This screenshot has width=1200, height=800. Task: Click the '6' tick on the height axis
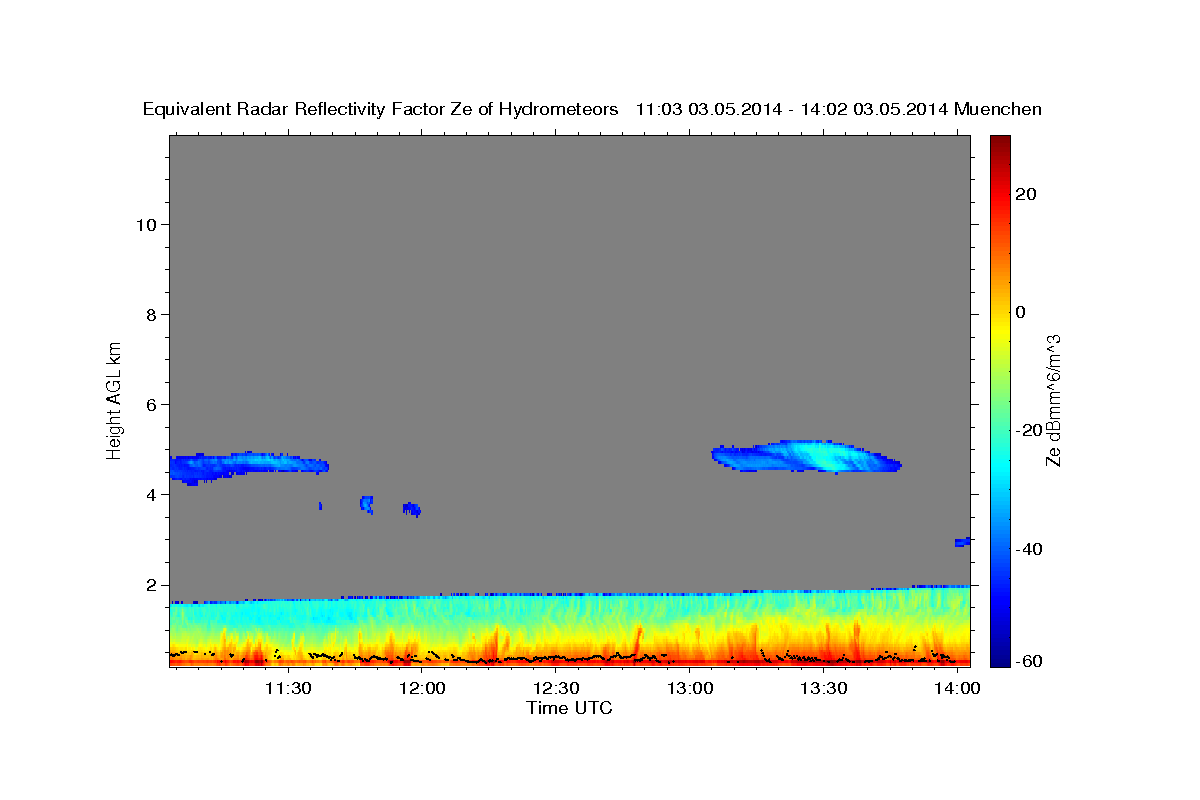click(x=151, y=404)
